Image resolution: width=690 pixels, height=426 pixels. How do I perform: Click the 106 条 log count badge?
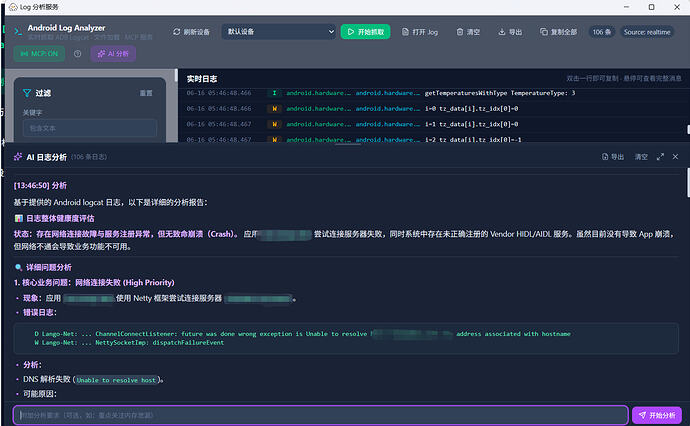[602, 32]
